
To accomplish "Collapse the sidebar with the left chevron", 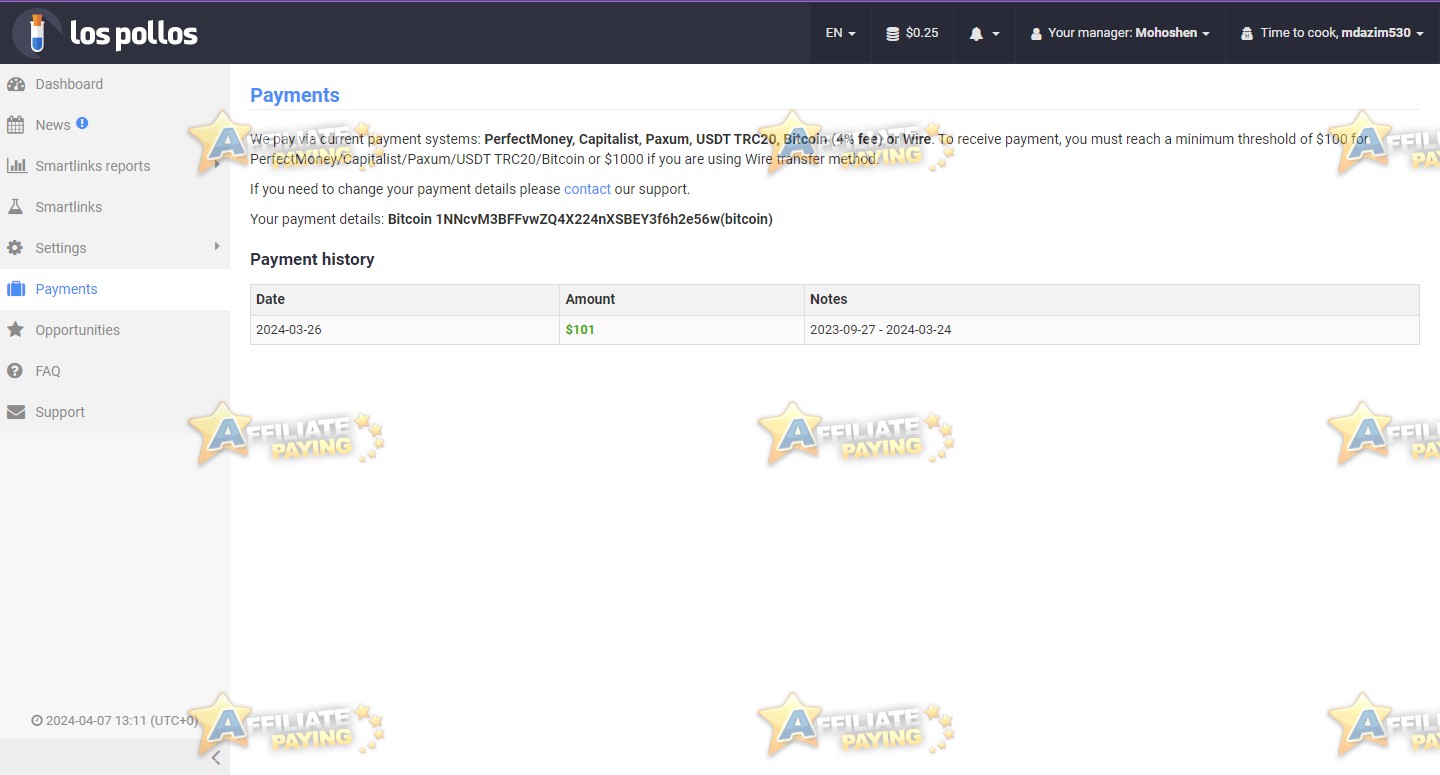I will point(215,757).
